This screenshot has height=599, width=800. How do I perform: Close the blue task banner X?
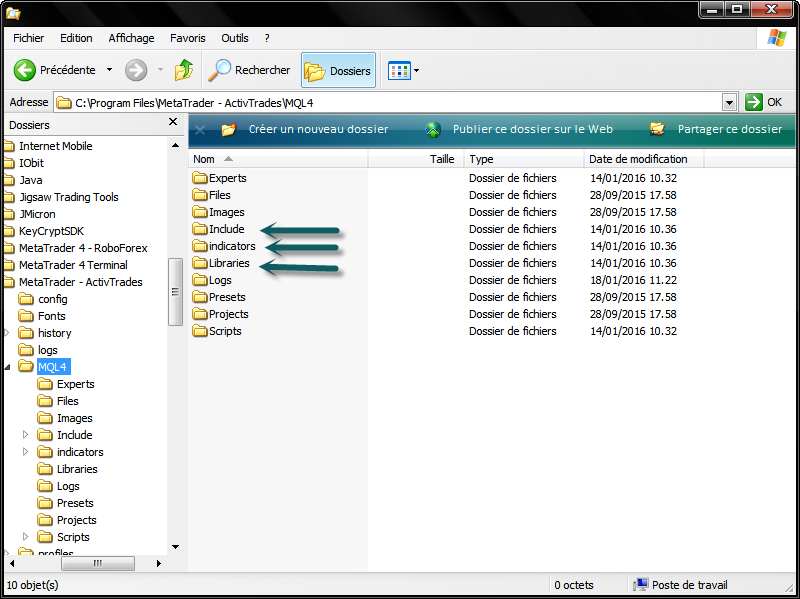point(199,130)
